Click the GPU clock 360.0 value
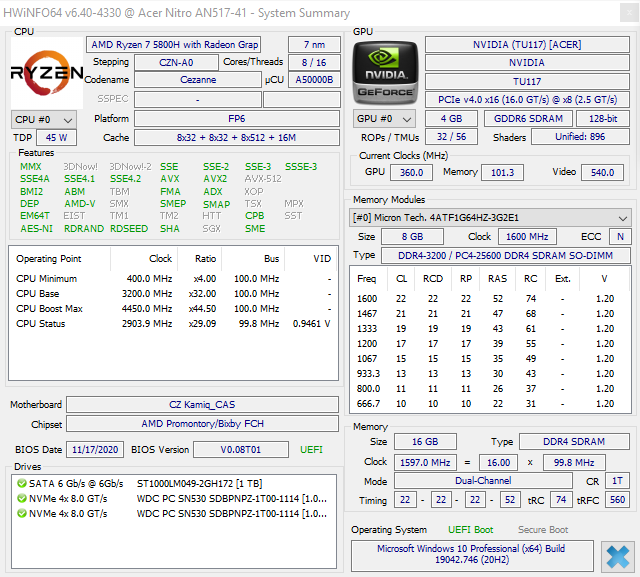This screenshot has height=577, width=640. point(411,173)
